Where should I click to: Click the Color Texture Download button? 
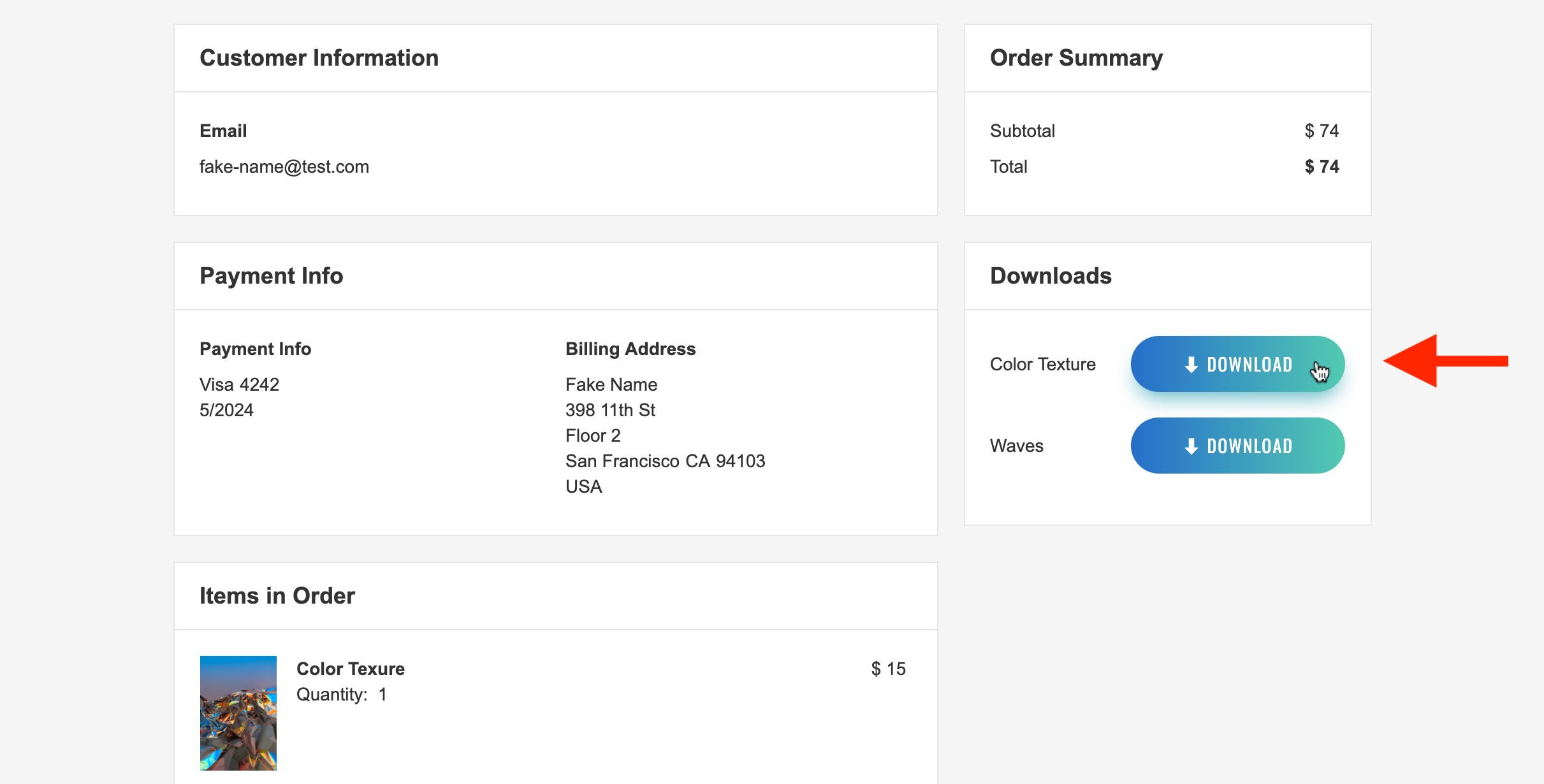pyautogui.click(x=1237, y=364)
